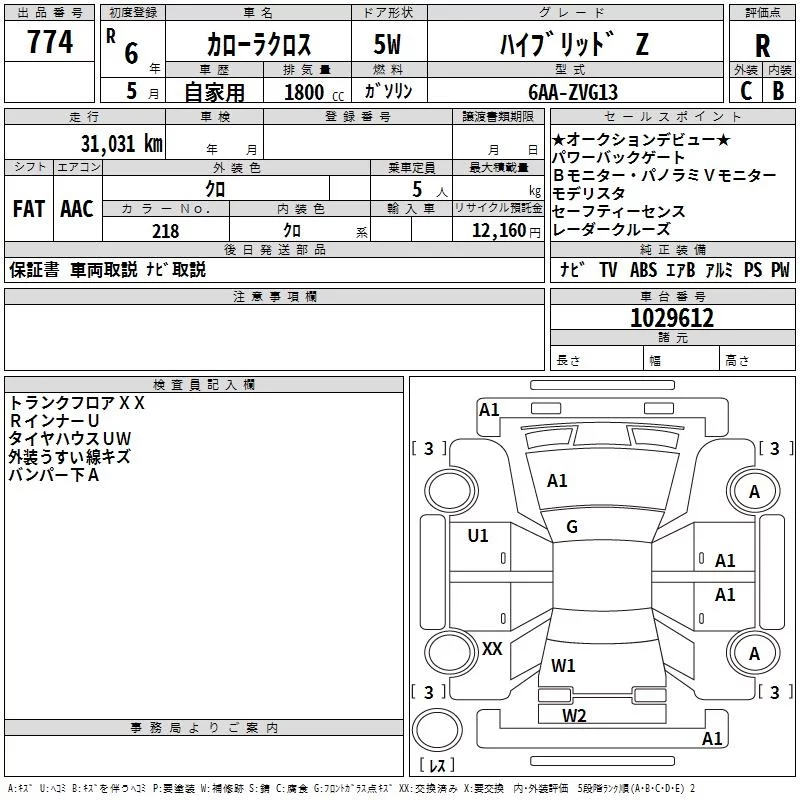The image size is (800, 800).
Task: Click the [レス] spare tire label
Action: 437,765
